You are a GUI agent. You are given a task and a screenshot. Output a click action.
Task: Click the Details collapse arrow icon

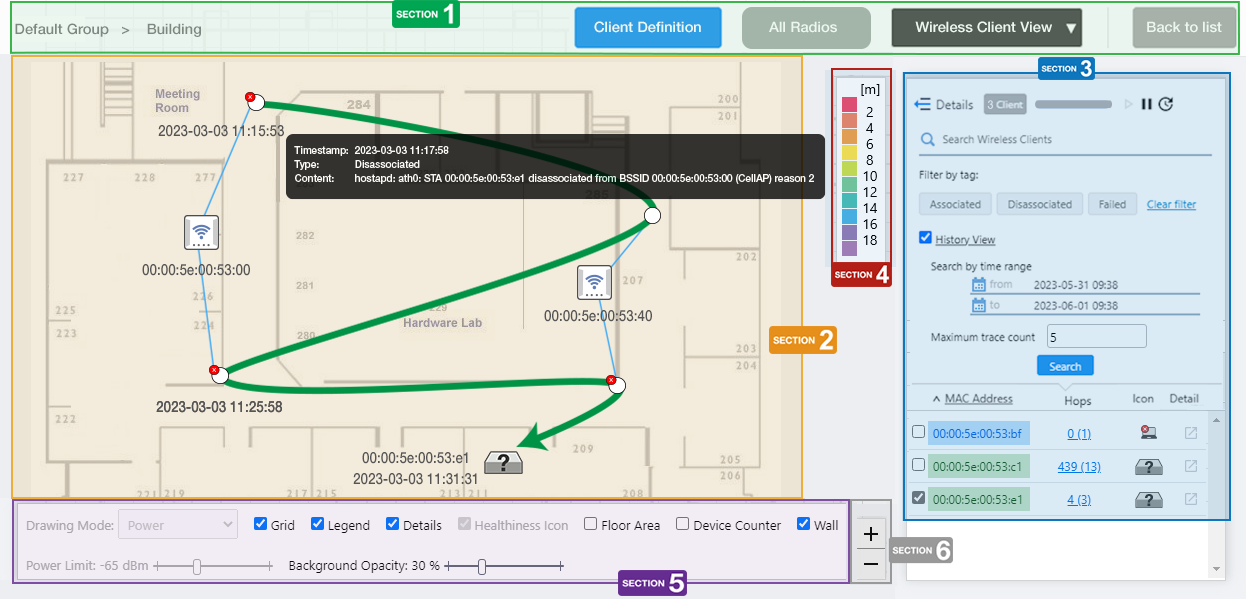(922, 104)
